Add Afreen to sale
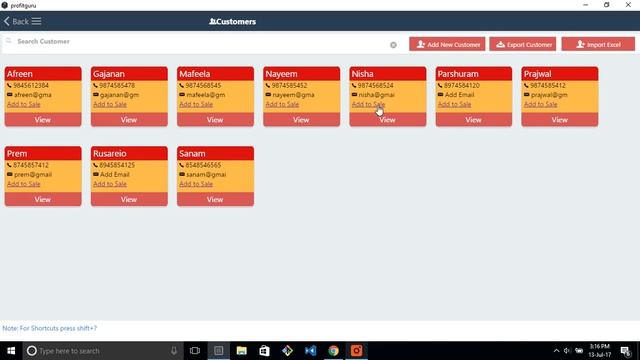640x360 pixels. (24, 104)
